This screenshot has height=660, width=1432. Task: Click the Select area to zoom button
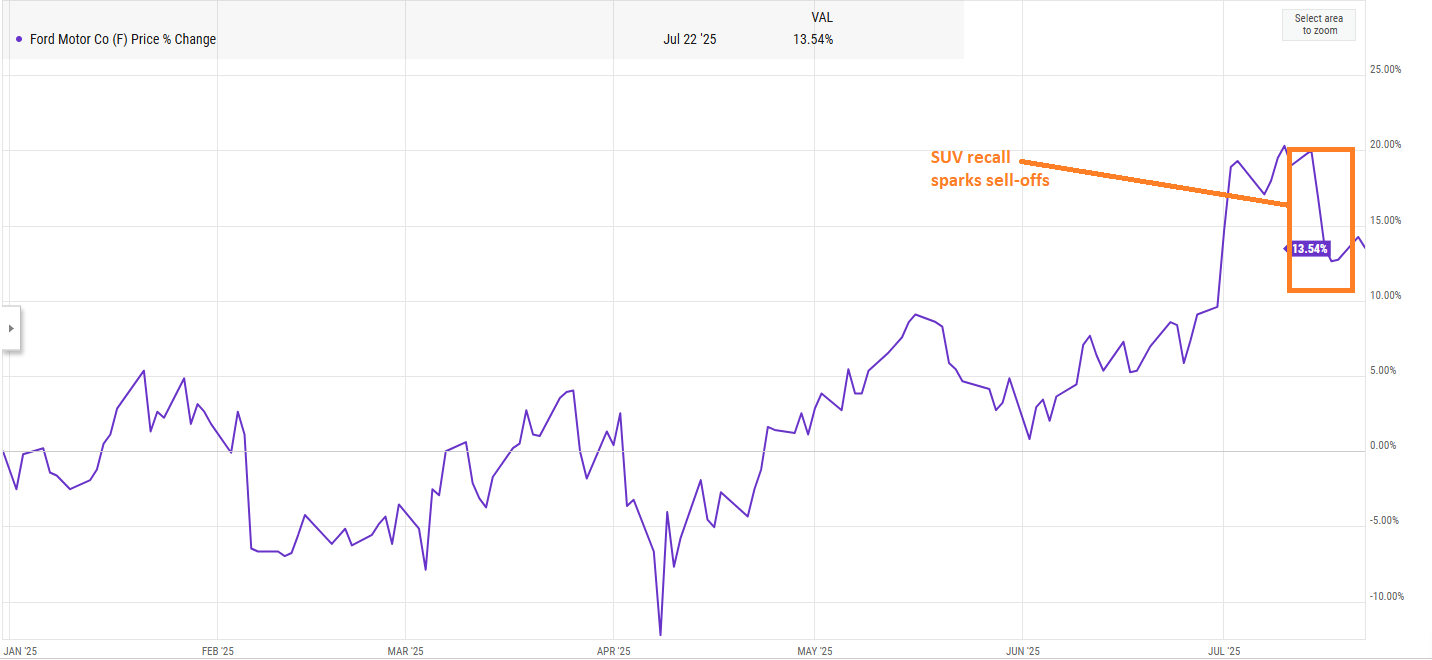[1318, 25]
